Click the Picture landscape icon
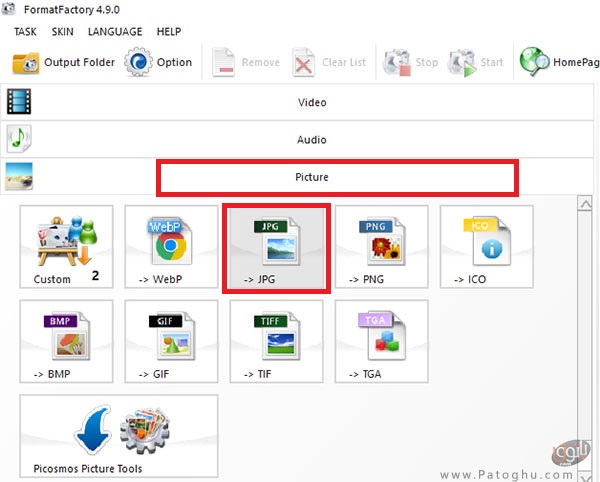 (x=19, y=176)
